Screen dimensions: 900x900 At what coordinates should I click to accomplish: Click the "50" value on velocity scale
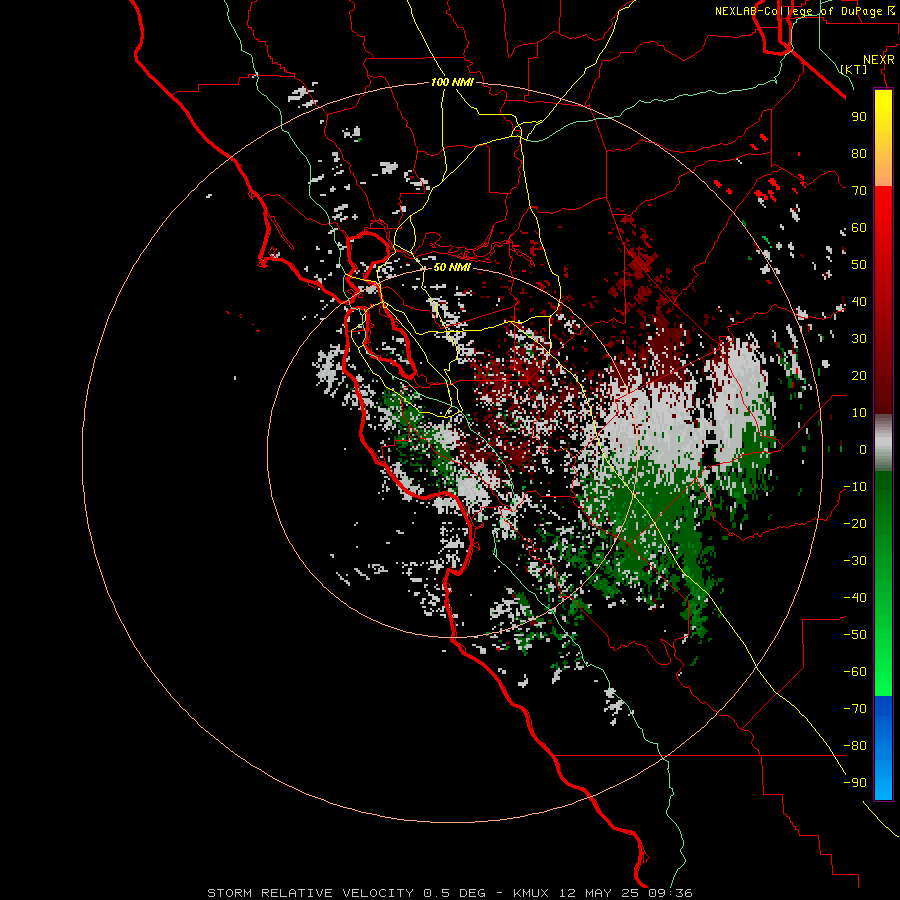859,265
